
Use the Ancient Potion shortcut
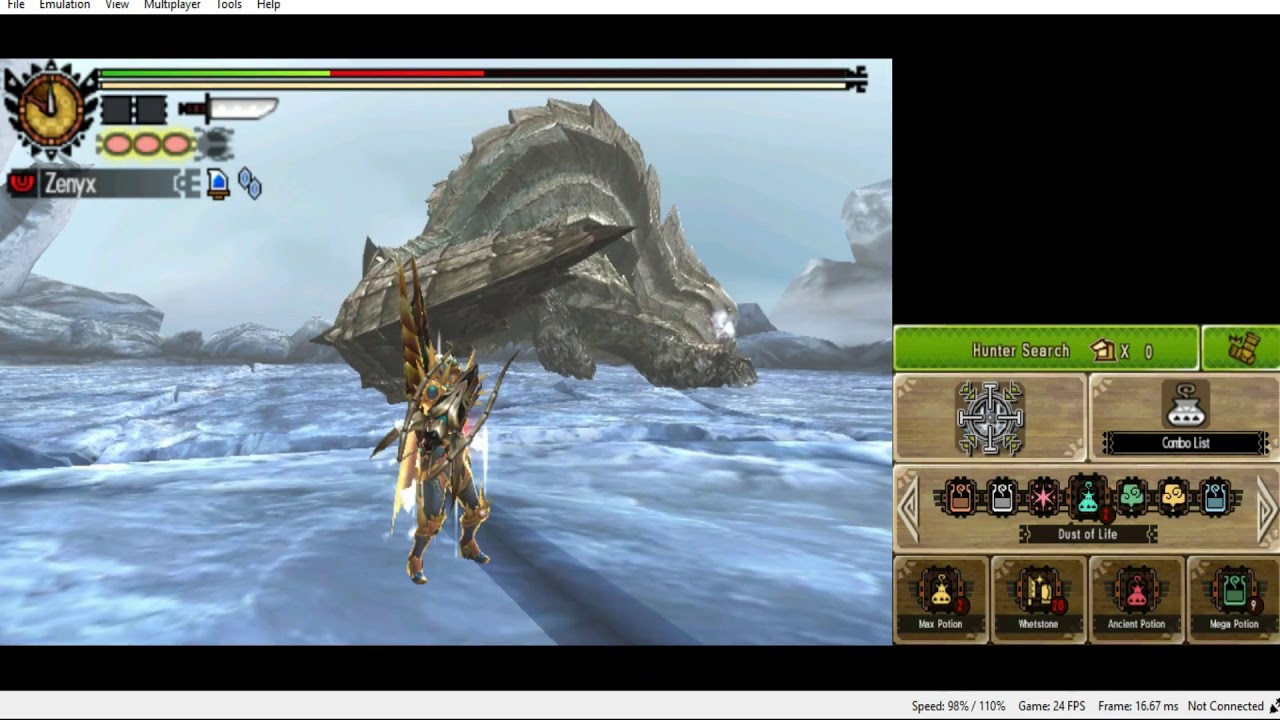tap(1136, 598)
